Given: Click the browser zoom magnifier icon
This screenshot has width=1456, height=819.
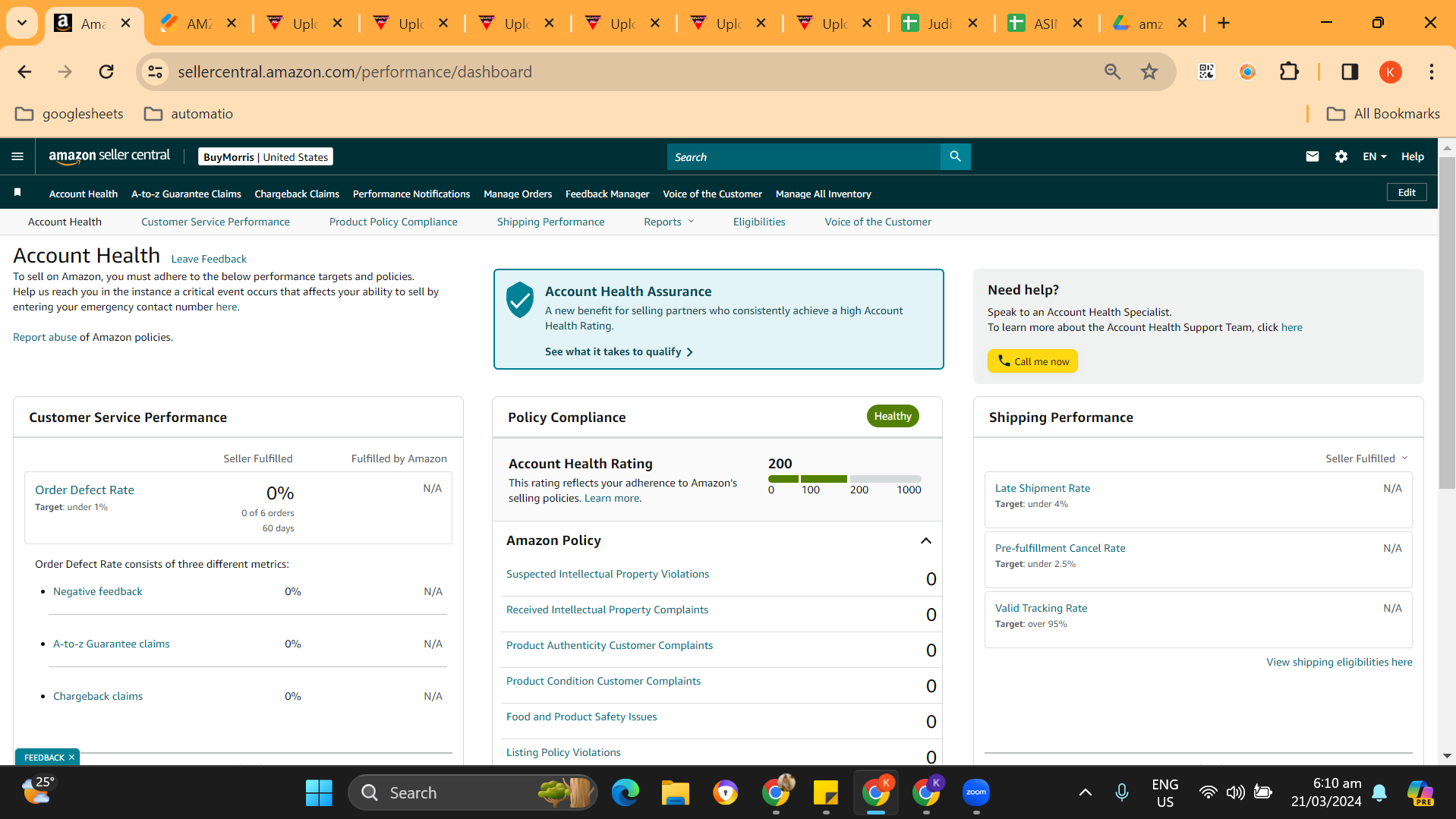Looking at the screenshot, I should (x=1112, y=72).
